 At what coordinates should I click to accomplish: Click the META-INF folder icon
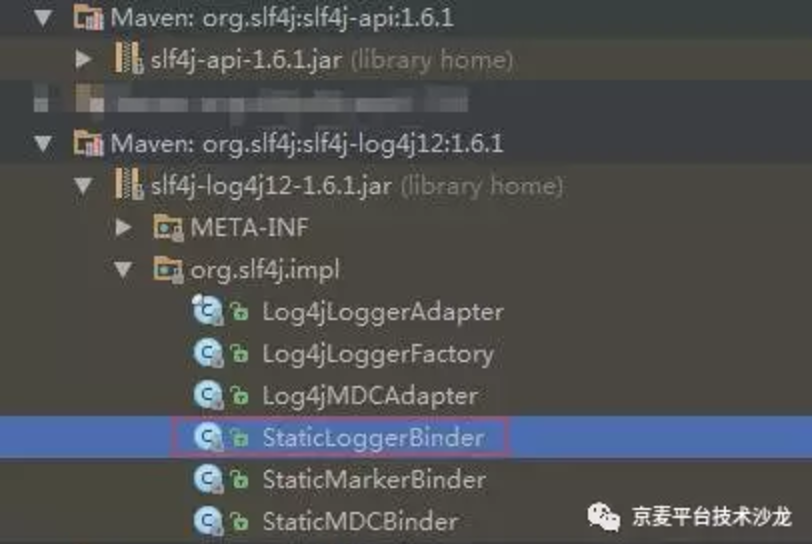tap(168, 227)
